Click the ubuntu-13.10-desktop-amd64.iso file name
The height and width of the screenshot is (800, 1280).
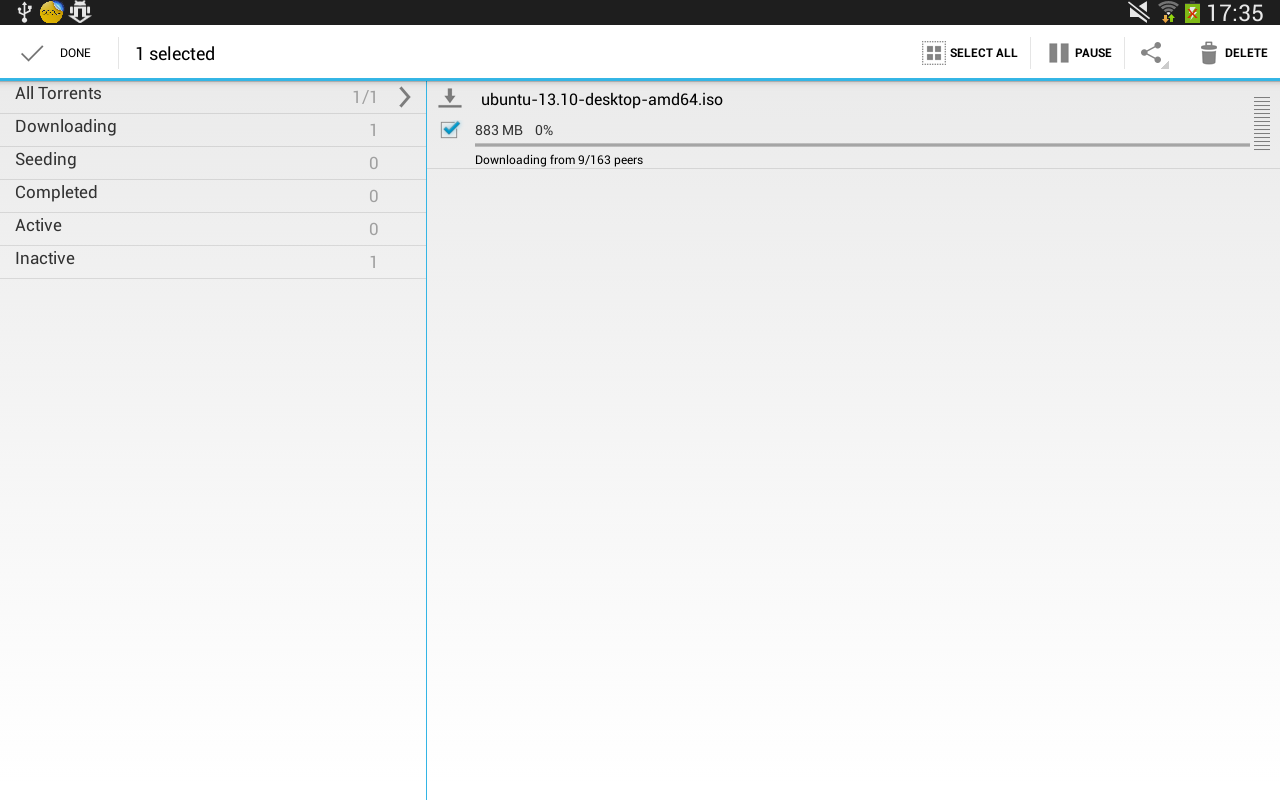pyautogui.click(x=602, y=99)
